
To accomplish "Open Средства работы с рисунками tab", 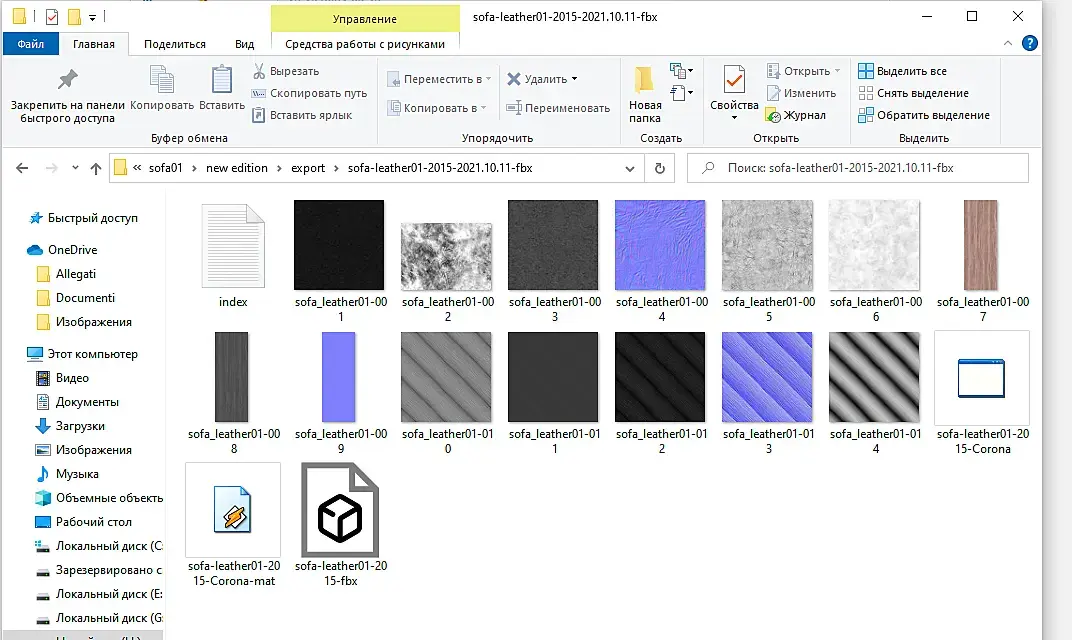I will [364, 44].
